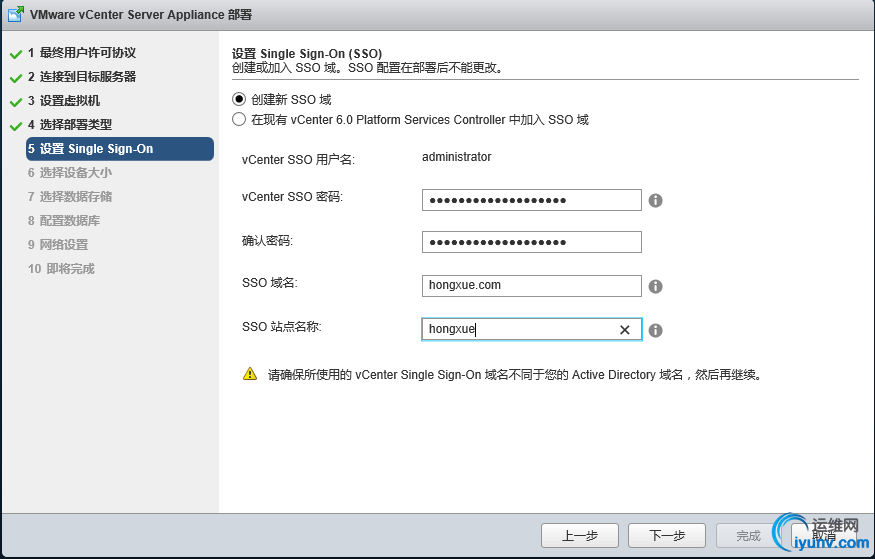Screen dimensions: 875x559
Task: Click the vCenter SSO password field
Action: (531, 200)
